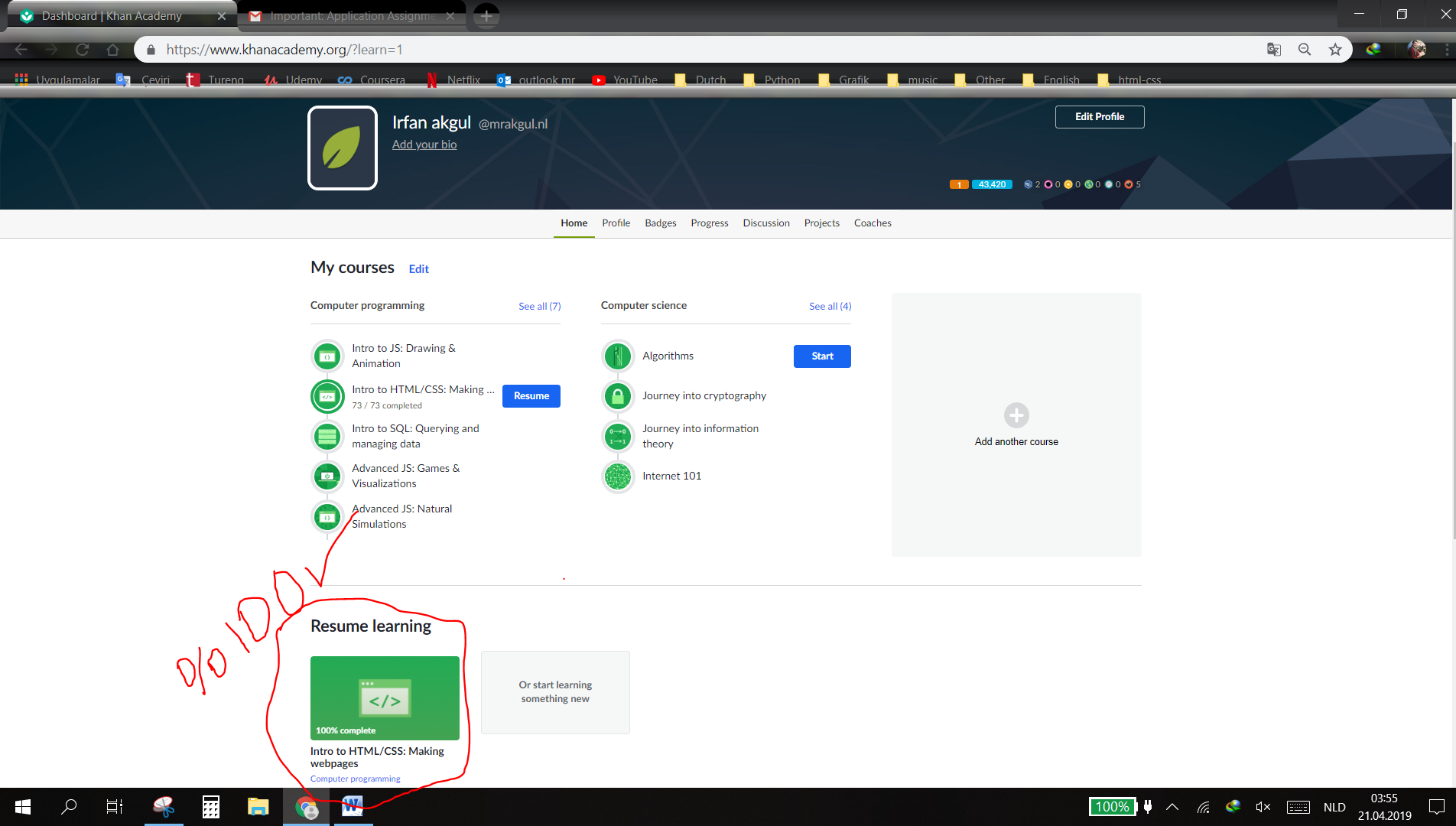Click the 43,420 energy points badge
This screenshot has height=826, width=1456.
(992, 184)
